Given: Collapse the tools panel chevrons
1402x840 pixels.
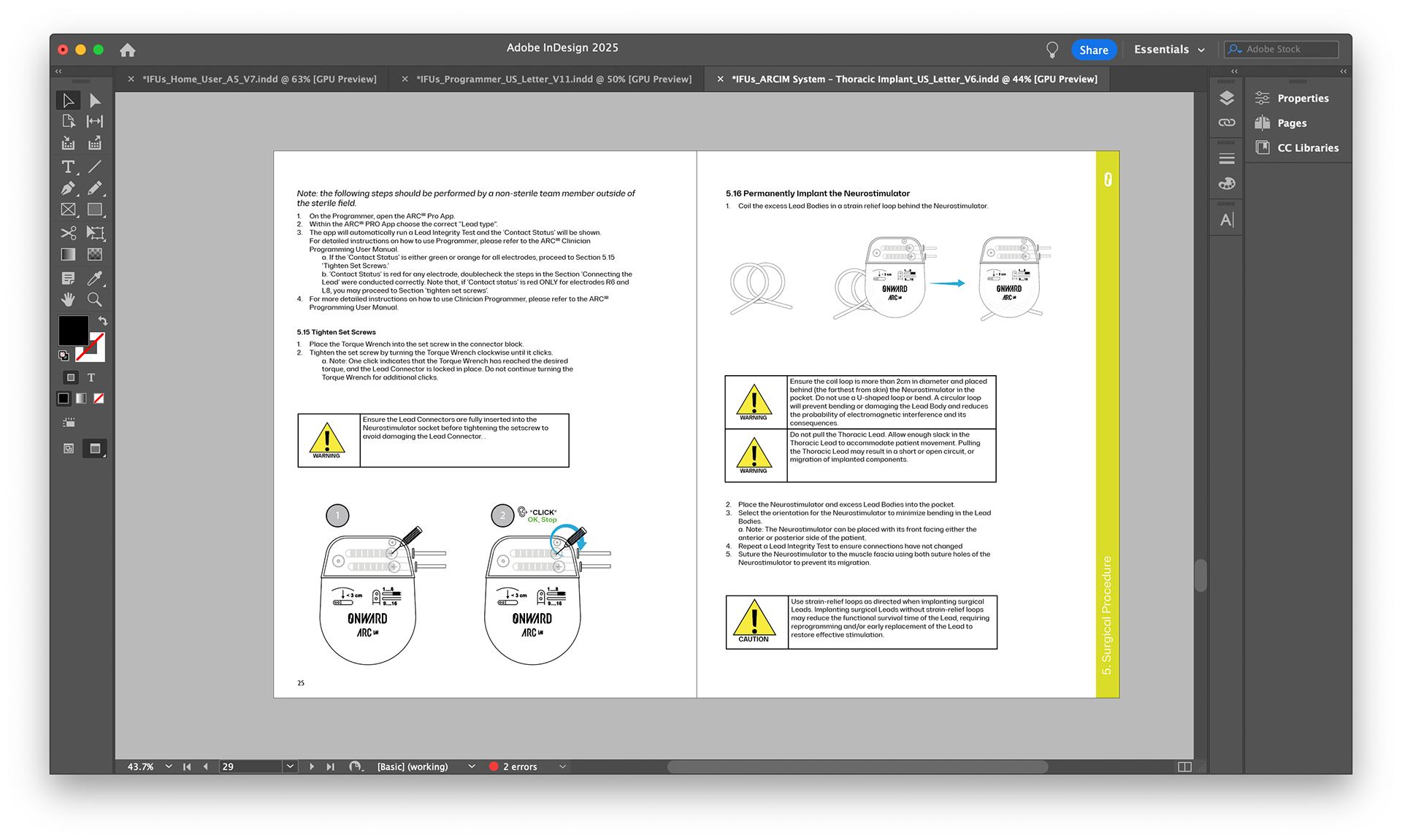Looking at the screenshot, I should (x=58, y=71).
